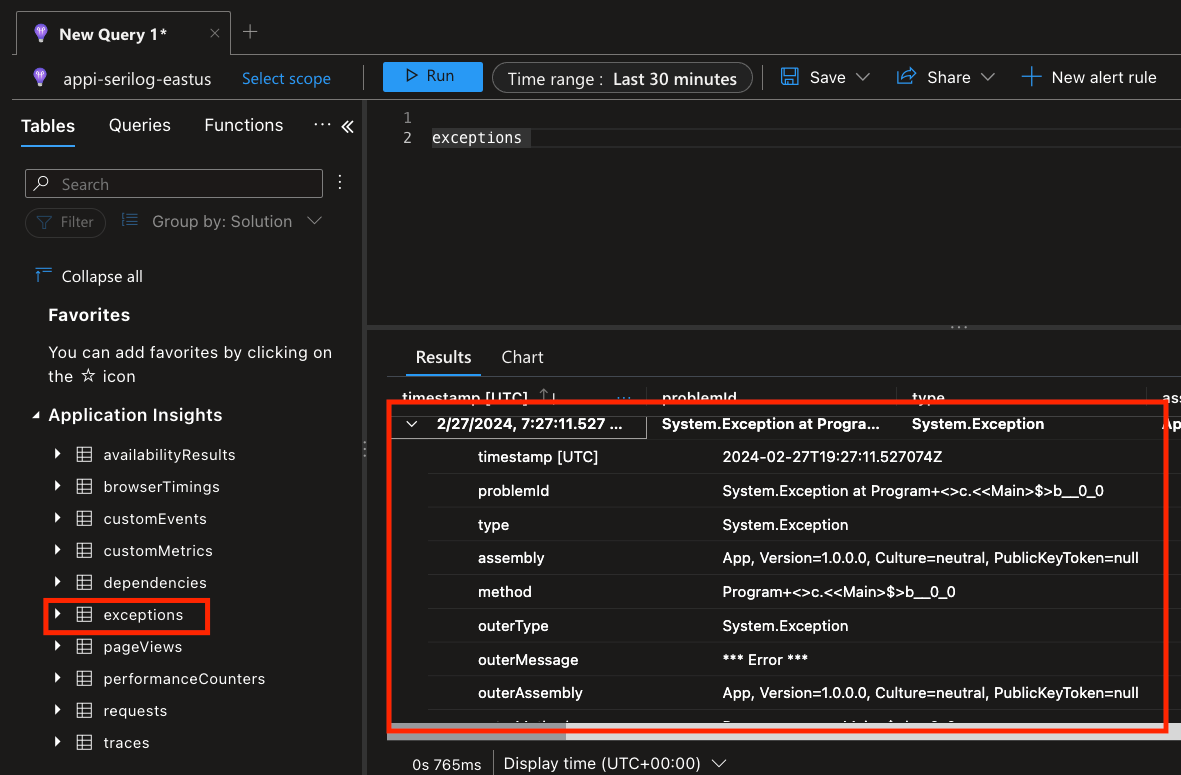Viewport: 1181px width, 775px height.
Task: Click the Share arrow icon
Action: (x=906, y=77)
